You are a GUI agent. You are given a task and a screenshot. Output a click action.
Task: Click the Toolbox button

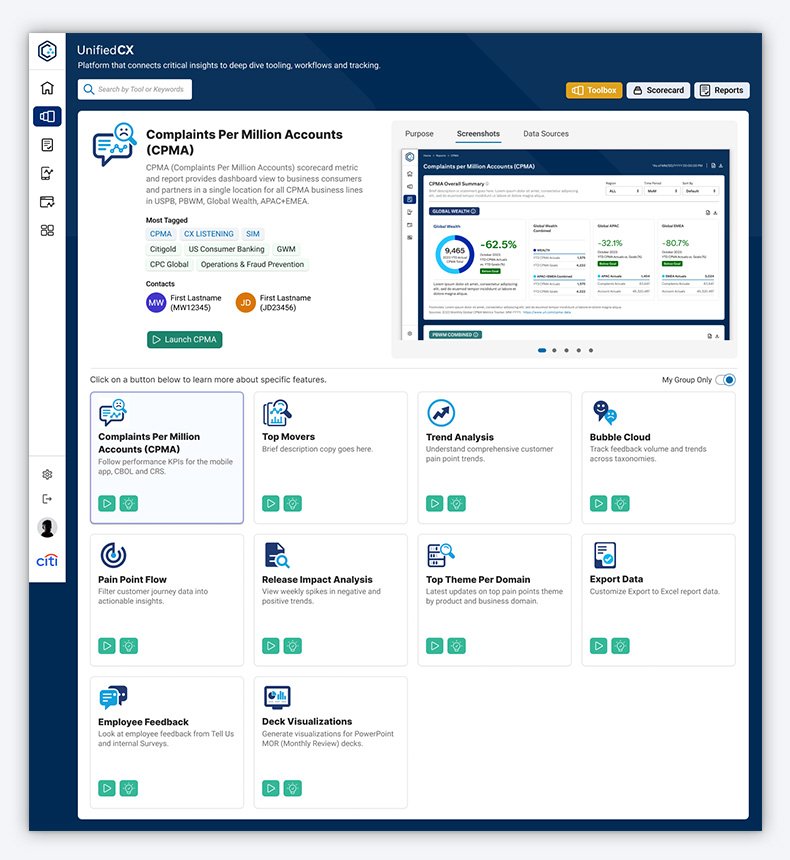point(594,90)
